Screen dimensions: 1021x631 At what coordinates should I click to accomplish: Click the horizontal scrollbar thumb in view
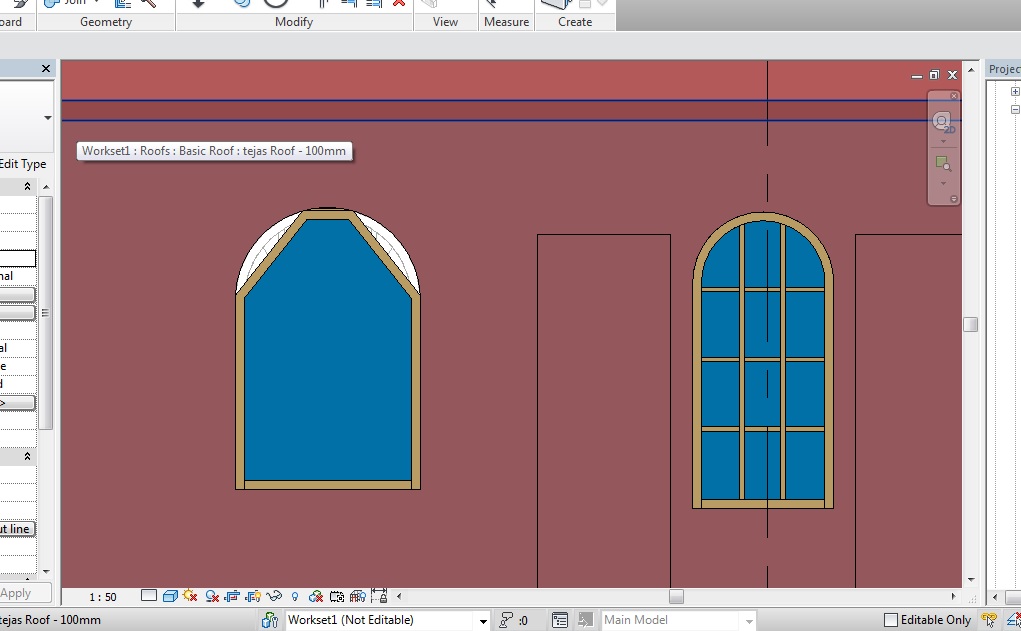point(676,597)
